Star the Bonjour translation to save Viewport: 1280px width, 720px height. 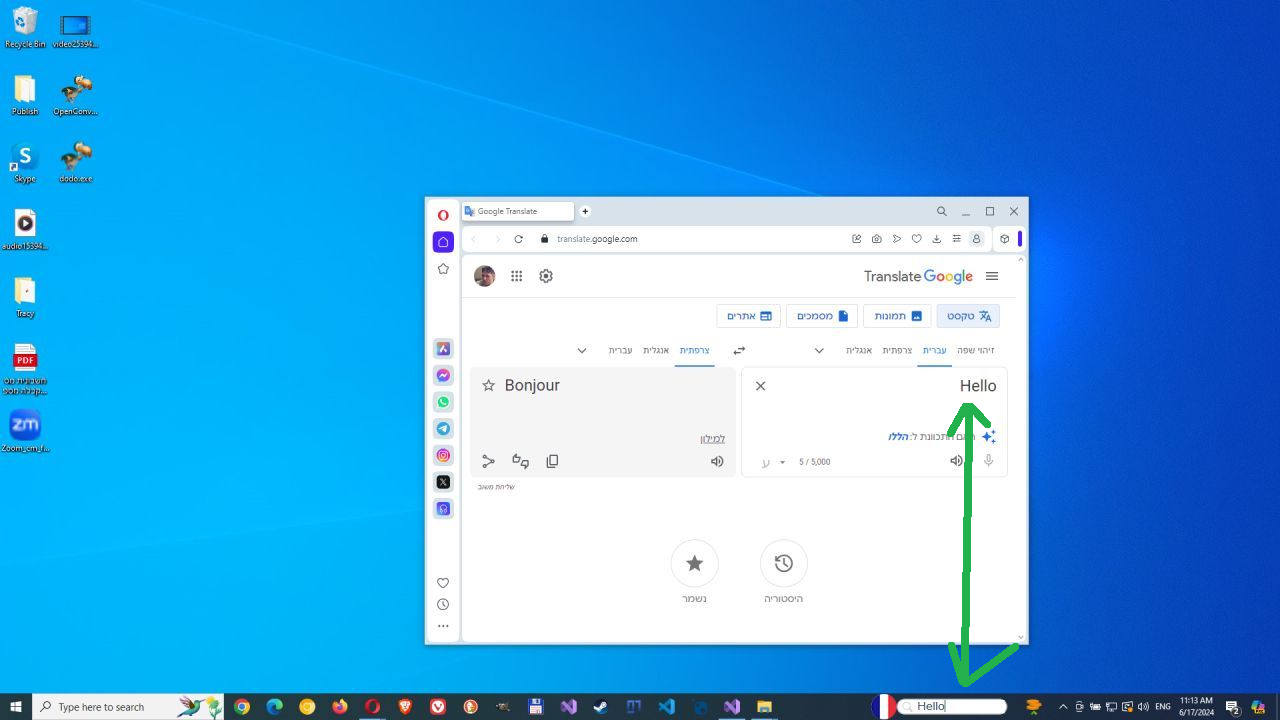coord(489,386)
